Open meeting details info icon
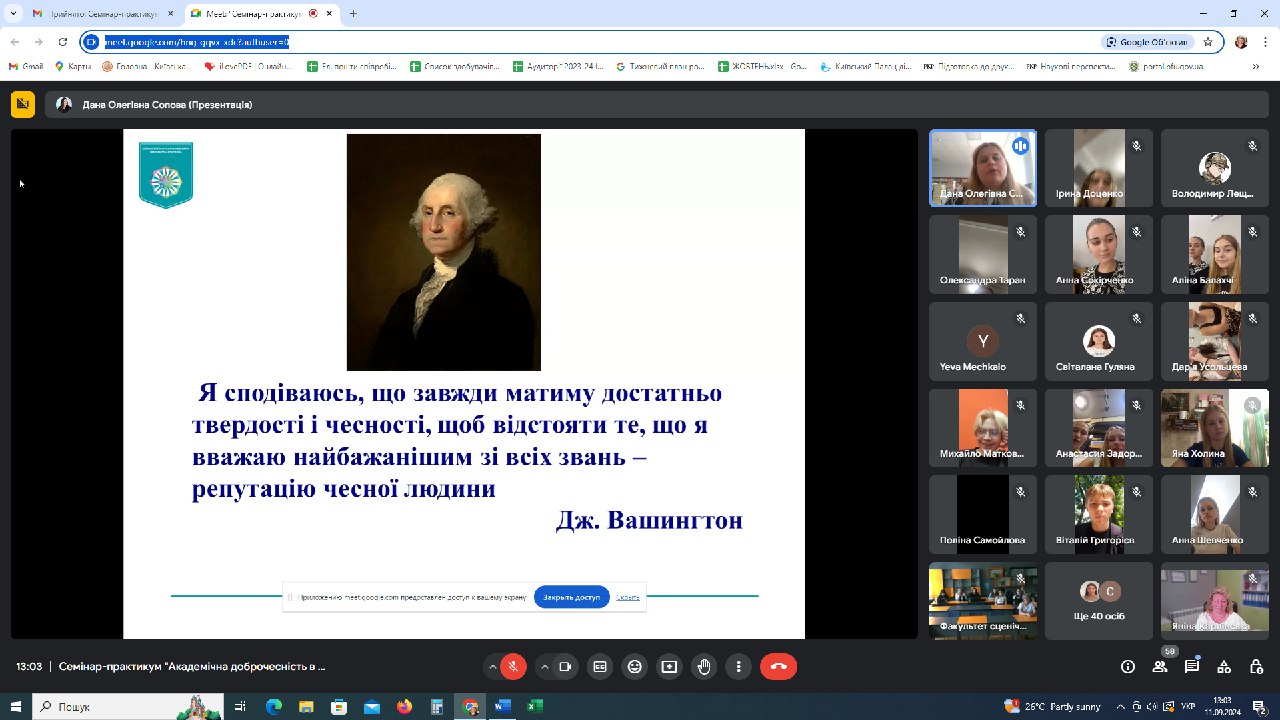This screenshot has width=1280, height=720. [x=1128, y=667]
